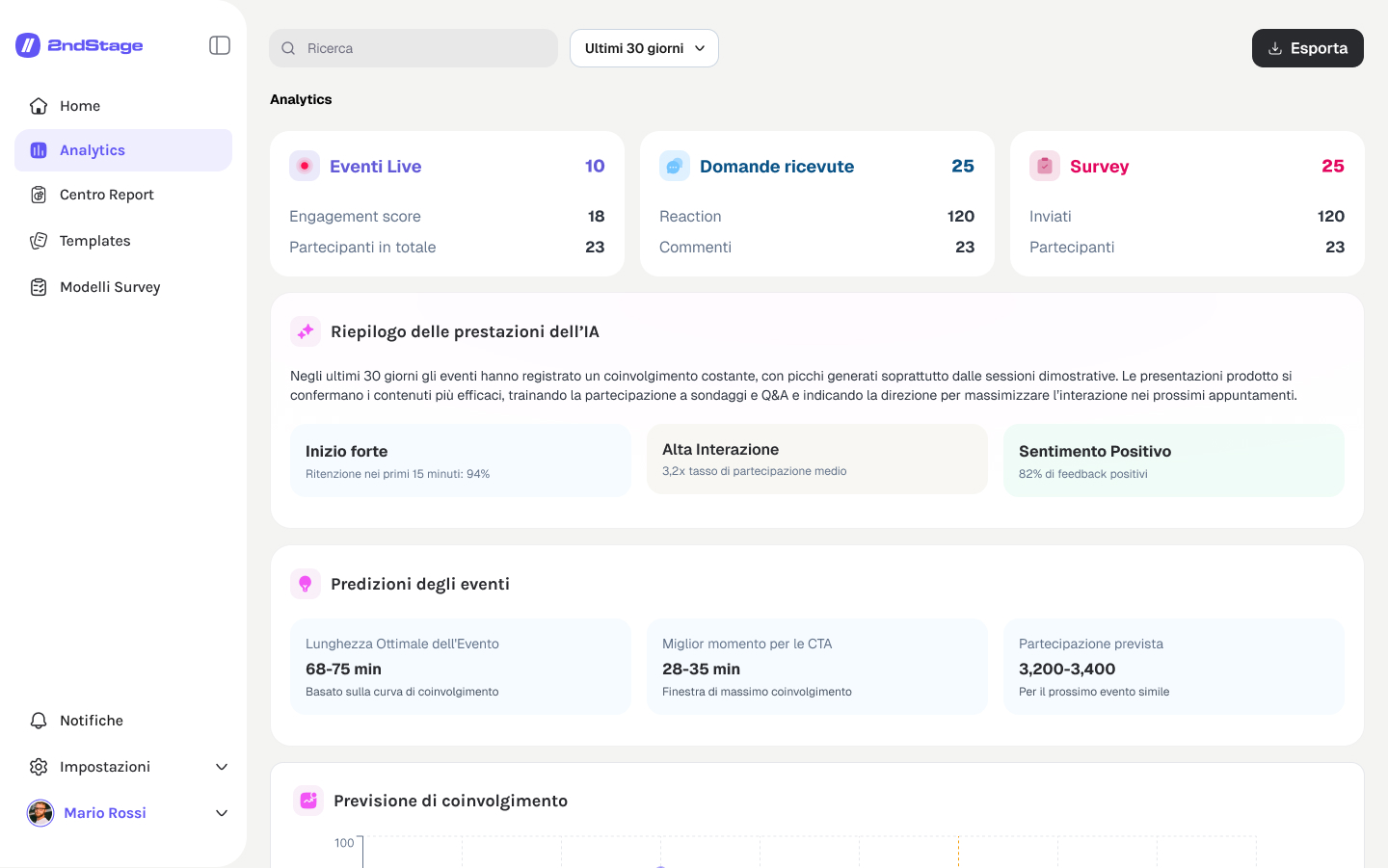Viewport: 1388px width, 868px height.
Task: Expand the Impostazioni chevron
Action: click(x=222, y=767)
